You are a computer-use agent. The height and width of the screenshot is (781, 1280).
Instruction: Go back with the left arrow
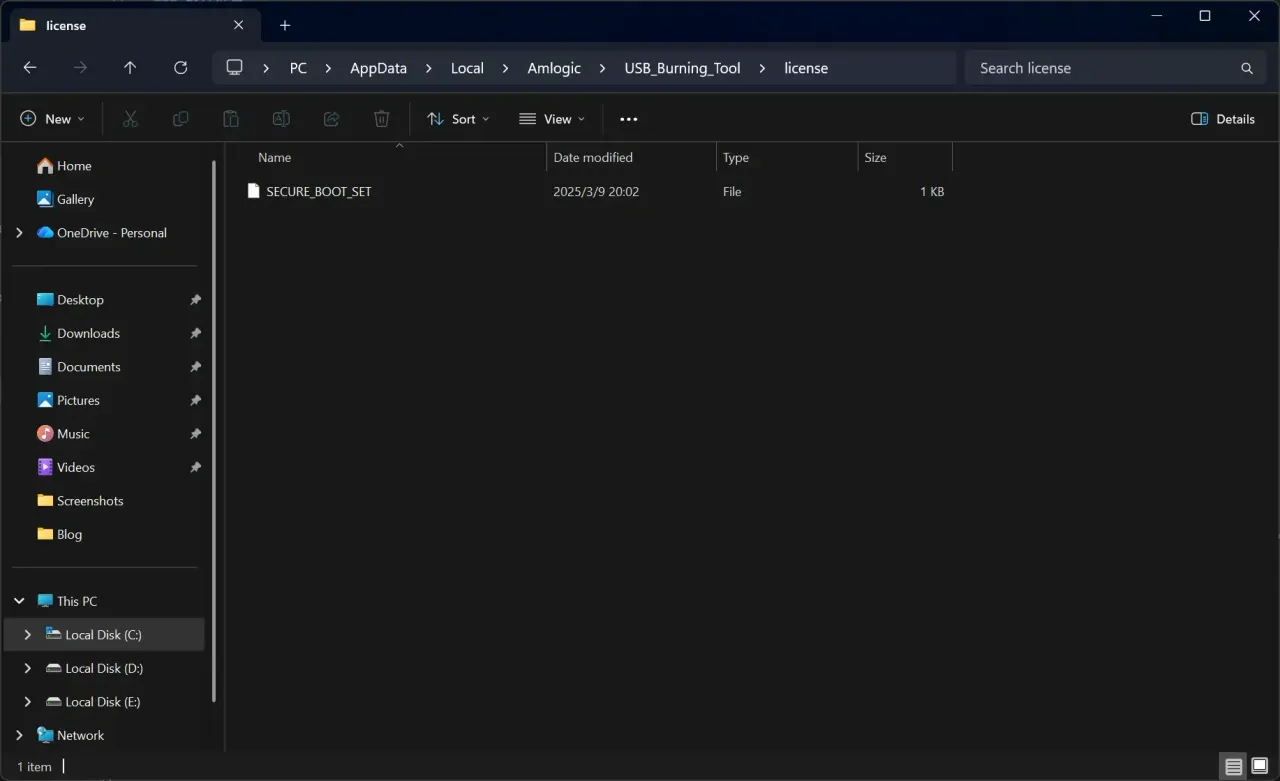click(30, 68)
